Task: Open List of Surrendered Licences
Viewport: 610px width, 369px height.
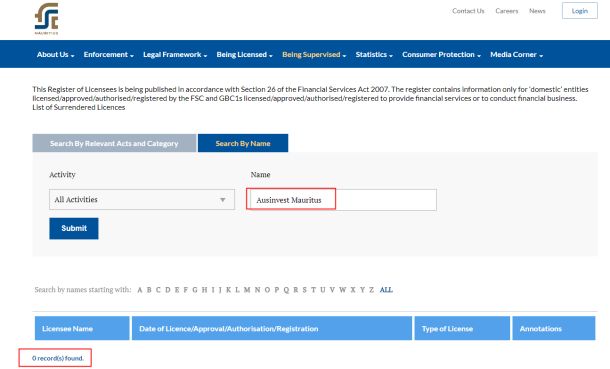Action: [79, 107]
